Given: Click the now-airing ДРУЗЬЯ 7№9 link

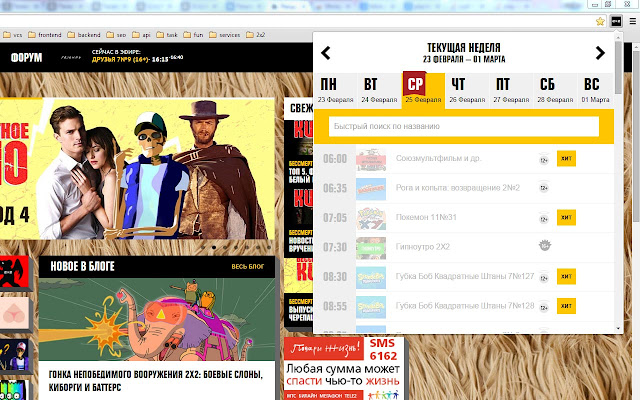Looking at the screenshot, I should tap(122, 59).
